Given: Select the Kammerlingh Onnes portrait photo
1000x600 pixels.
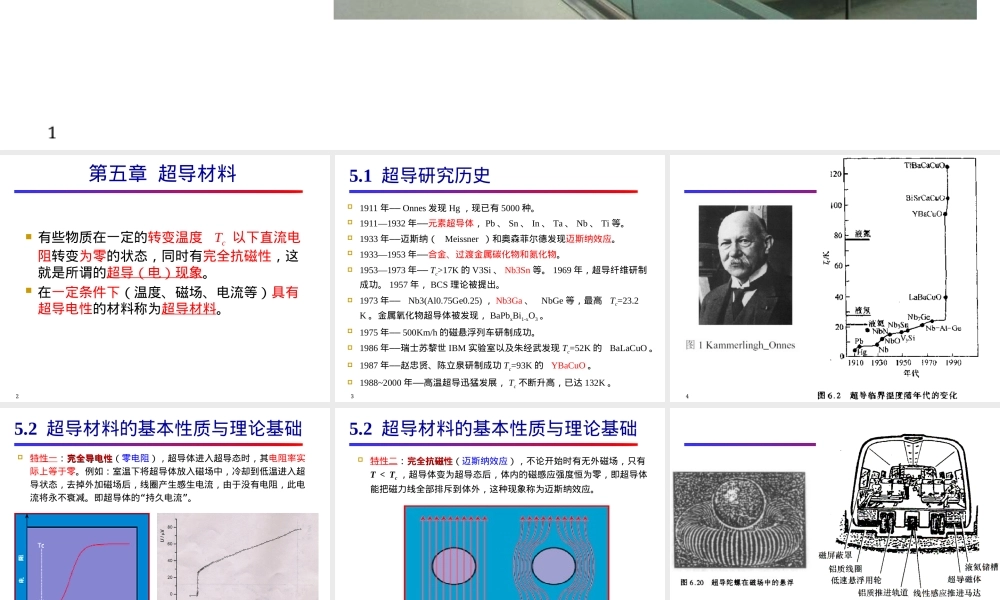Looking at the screenshot, I should (745, 265).
